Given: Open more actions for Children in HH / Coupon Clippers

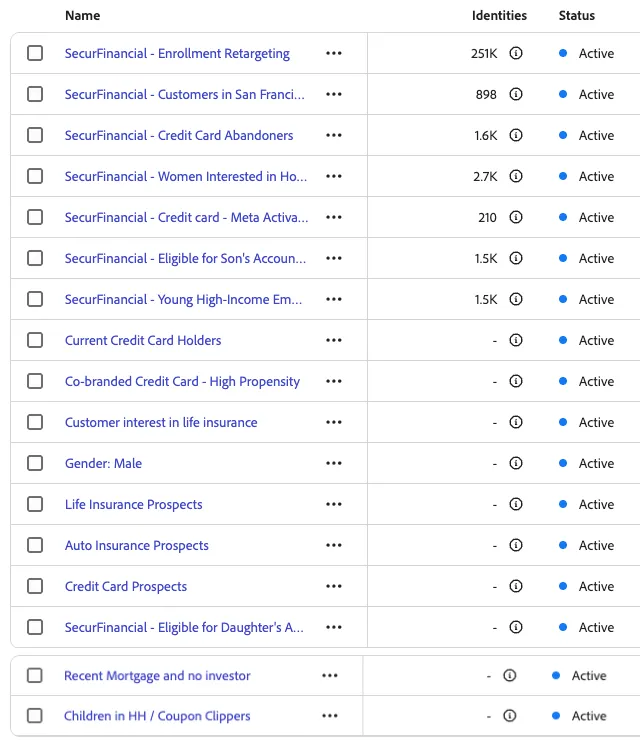Looking at the screenshot, I should 330,716.
